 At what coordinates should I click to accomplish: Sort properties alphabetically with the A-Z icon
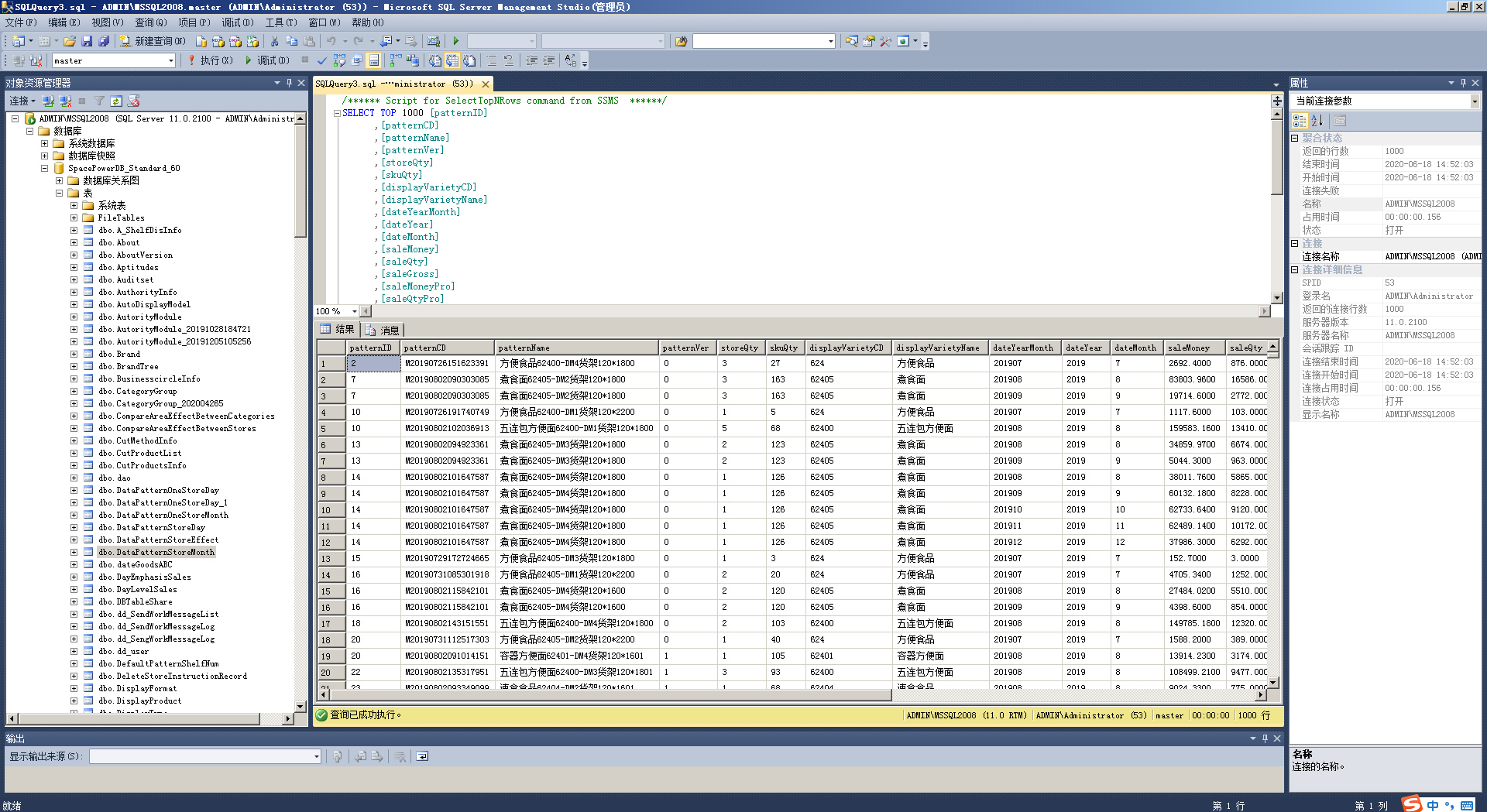tap(1317, 121)
